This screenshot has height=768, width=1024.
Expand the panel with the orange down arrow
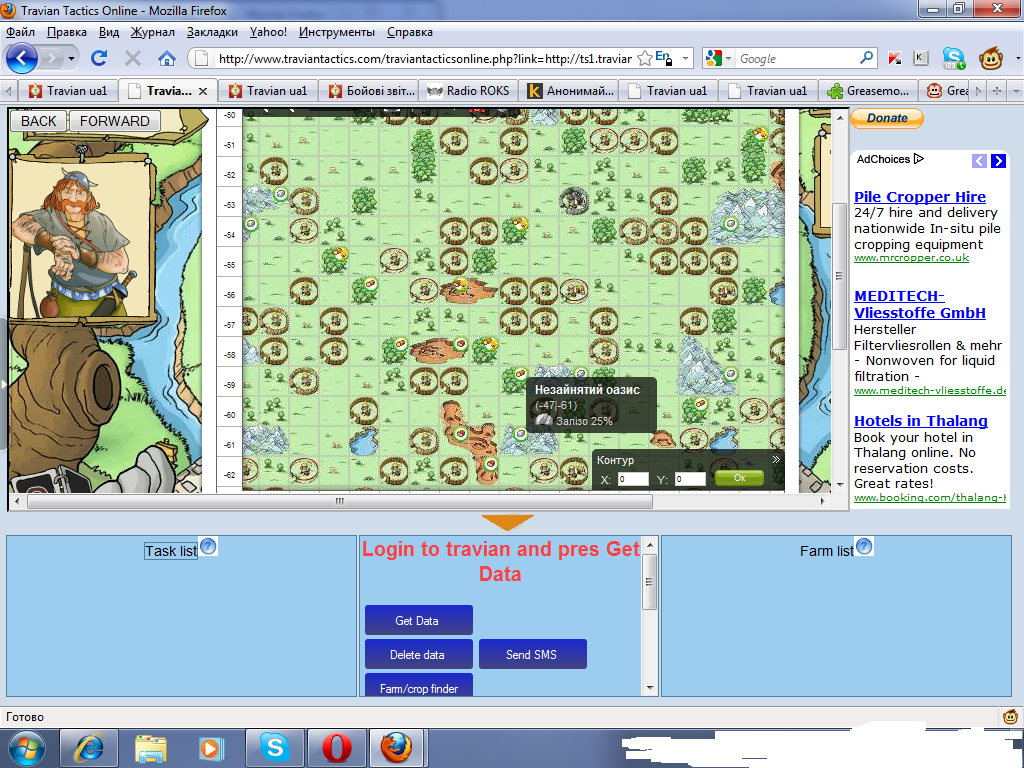tap(507, 522)
